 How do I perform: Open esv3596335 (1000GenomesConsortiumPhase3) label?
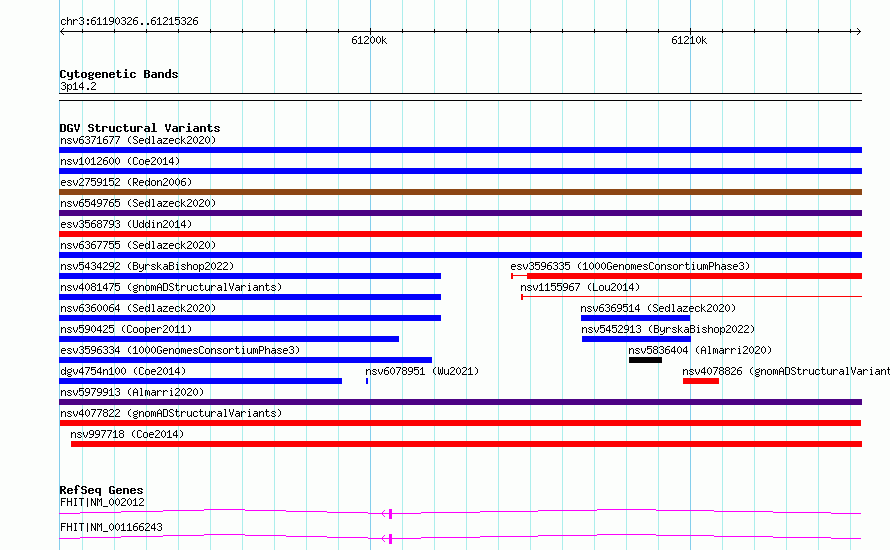630,266
